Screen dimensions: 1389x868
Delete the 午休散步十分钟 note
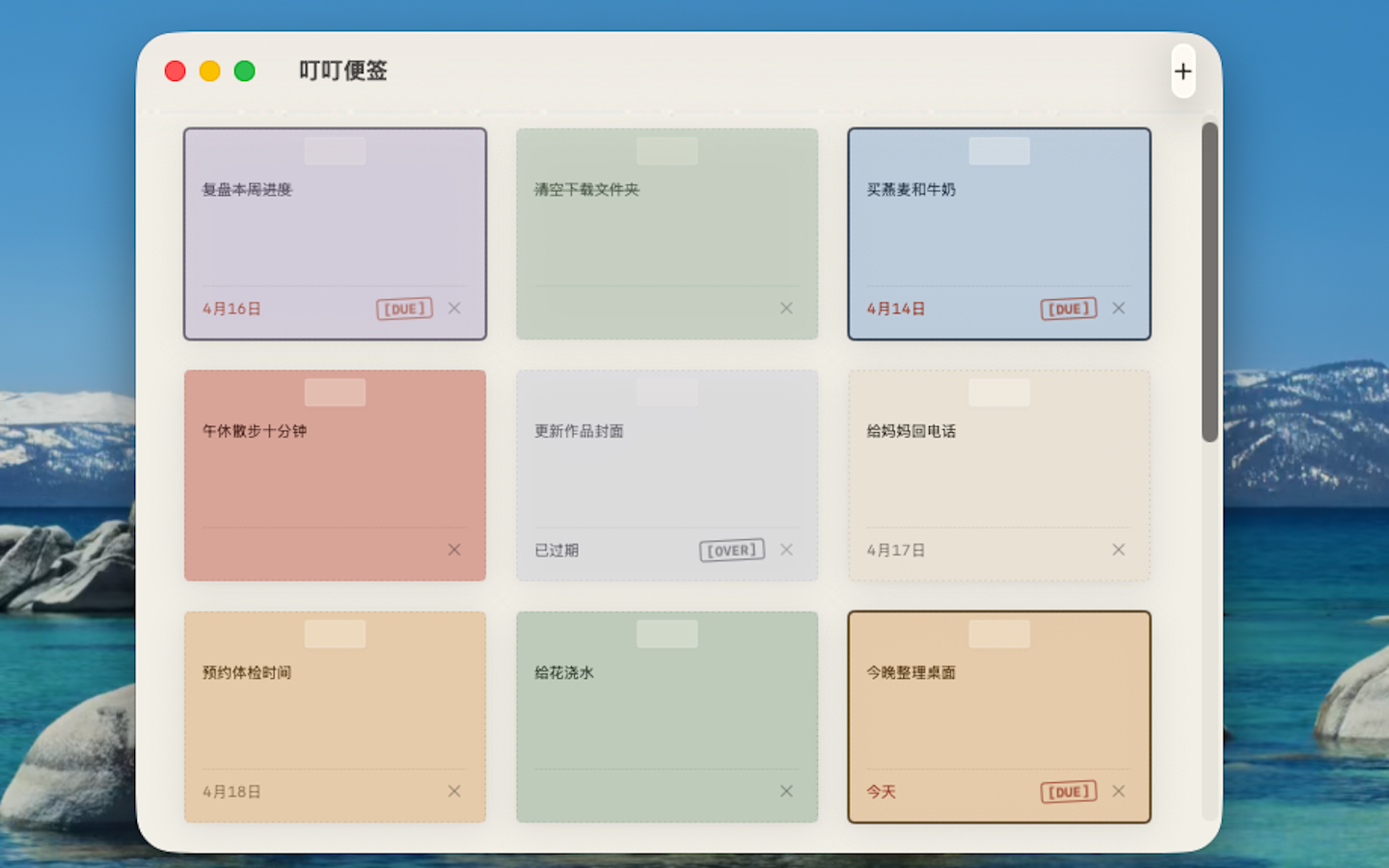click(x=454, y=550)
